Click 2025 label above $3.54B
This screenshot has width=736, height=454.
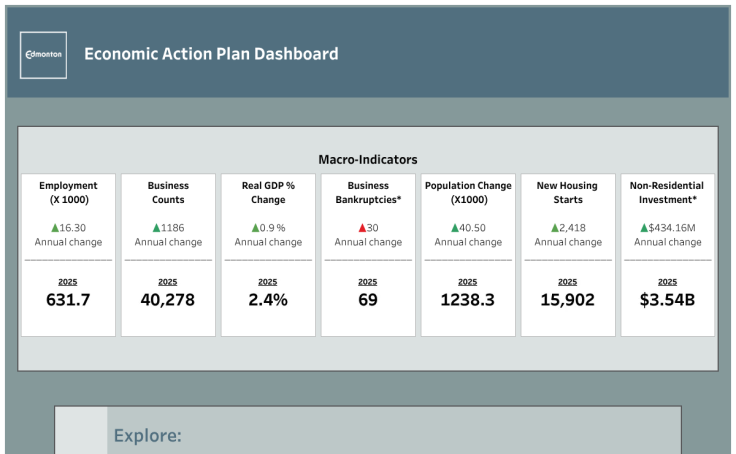click(x=667, y=282)
